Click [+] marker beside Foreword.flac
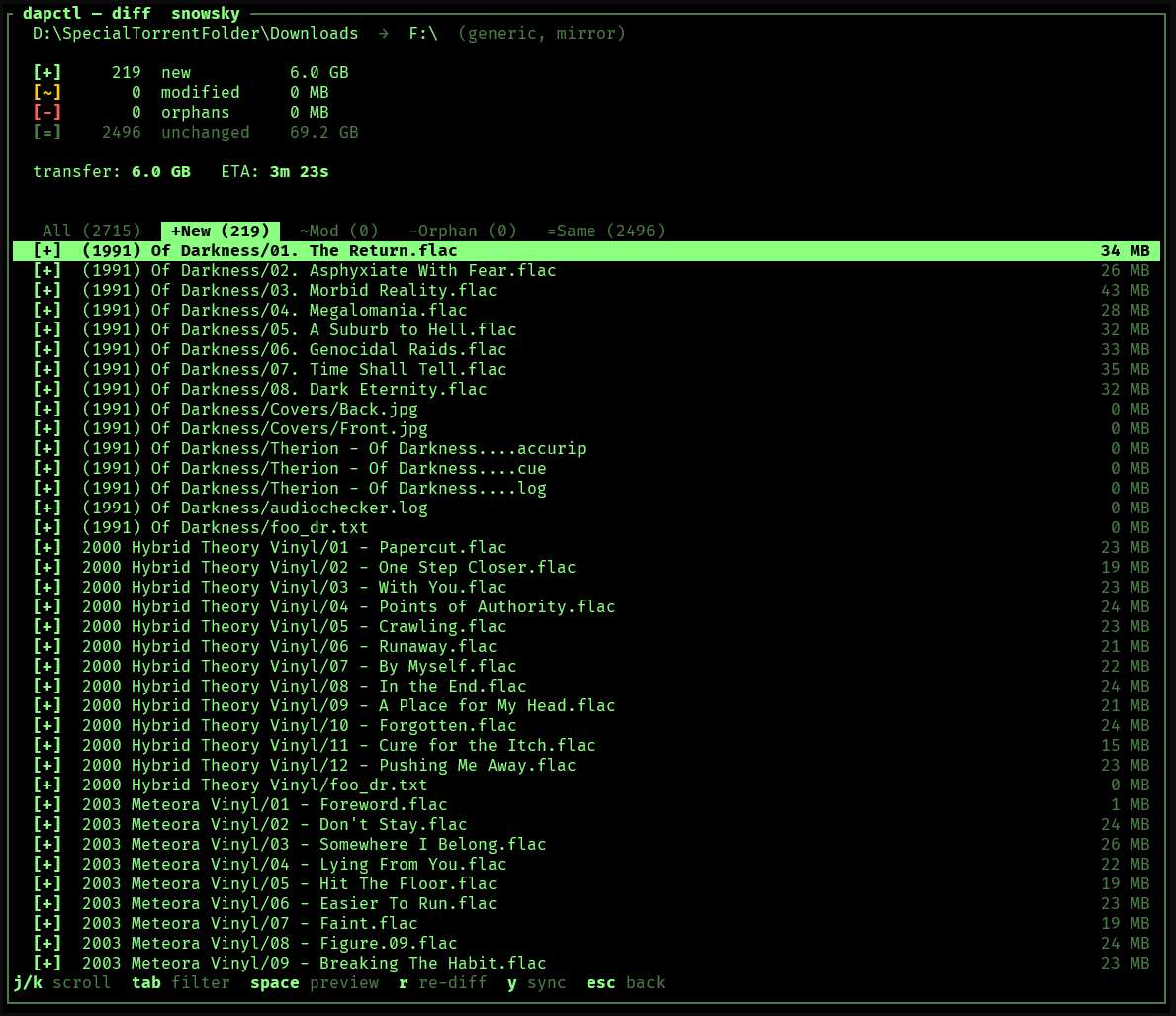 47,805
